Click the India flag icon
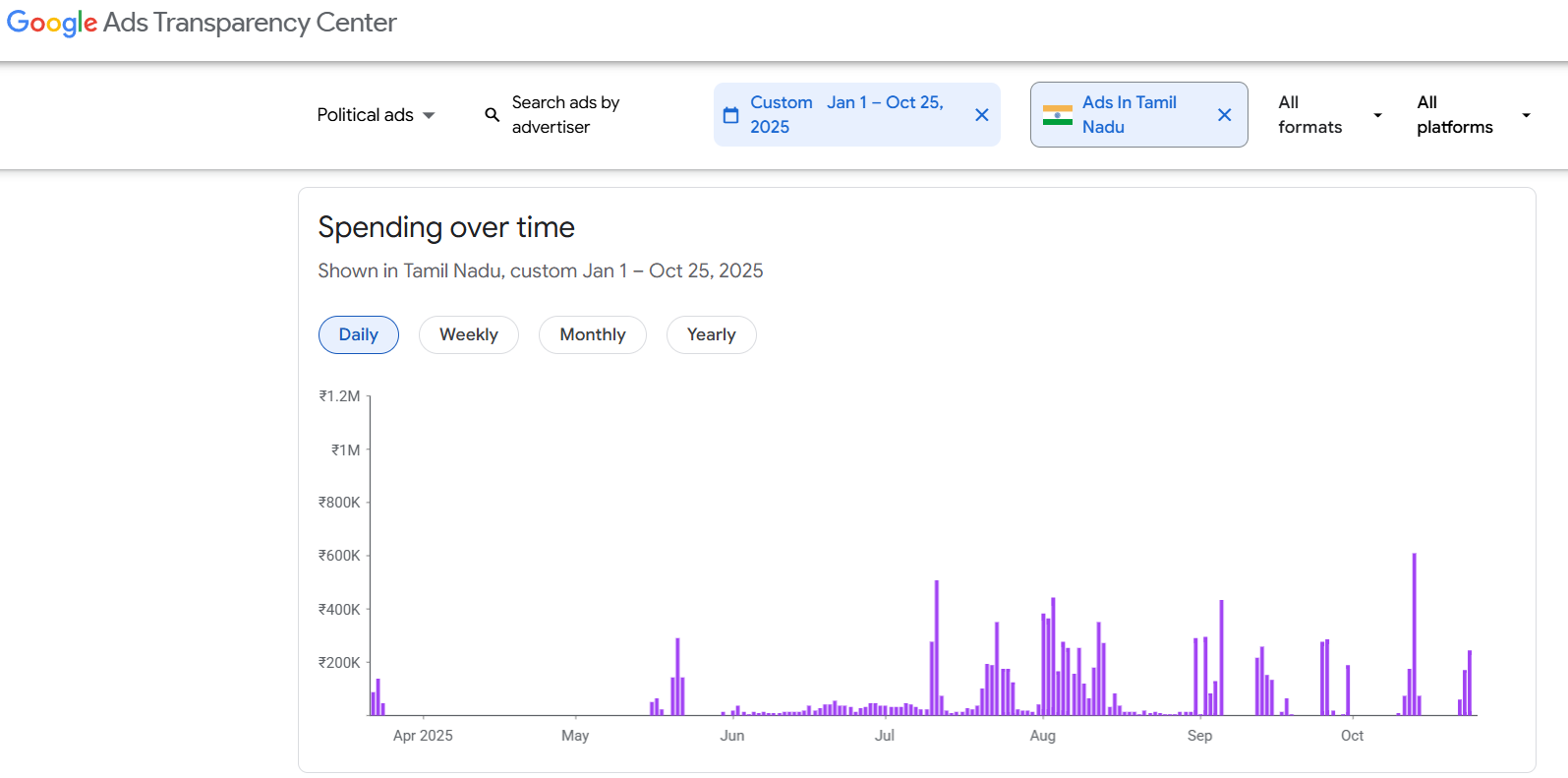Viewport: 1568px width, 778px height. 1057,115
